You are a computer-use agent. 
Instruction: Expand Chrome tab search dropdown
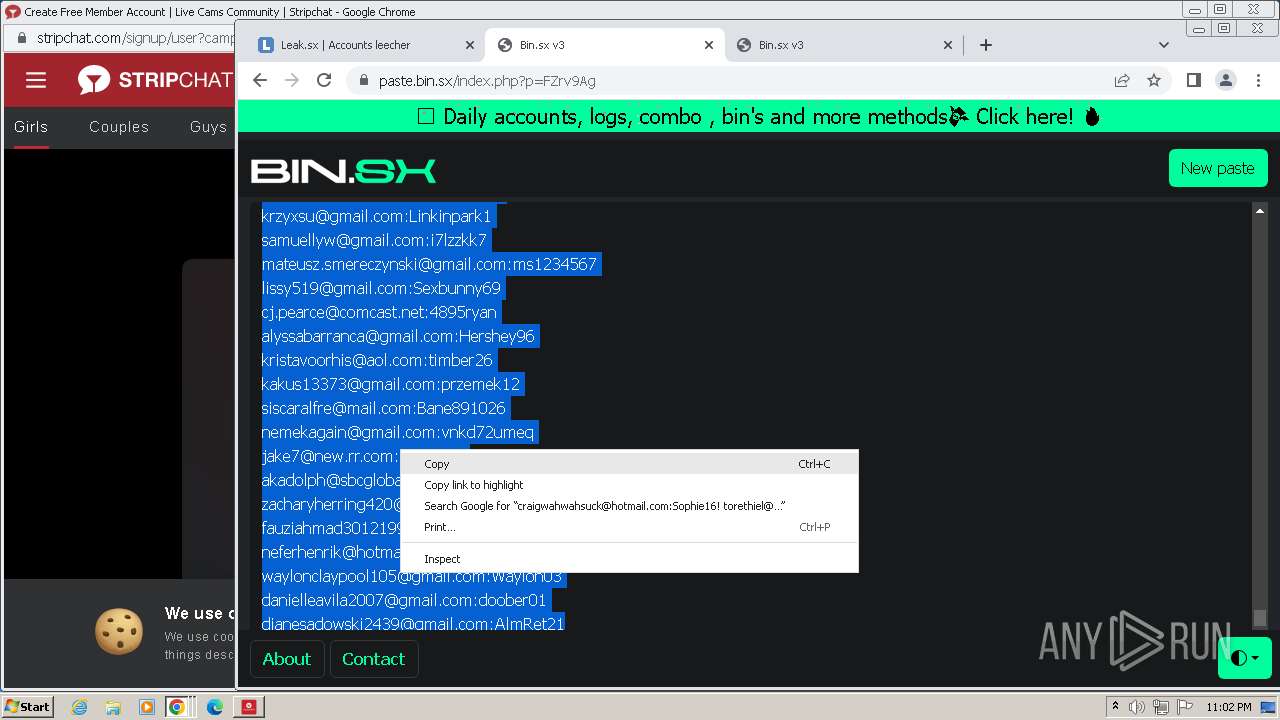[x=1164, y=45]
